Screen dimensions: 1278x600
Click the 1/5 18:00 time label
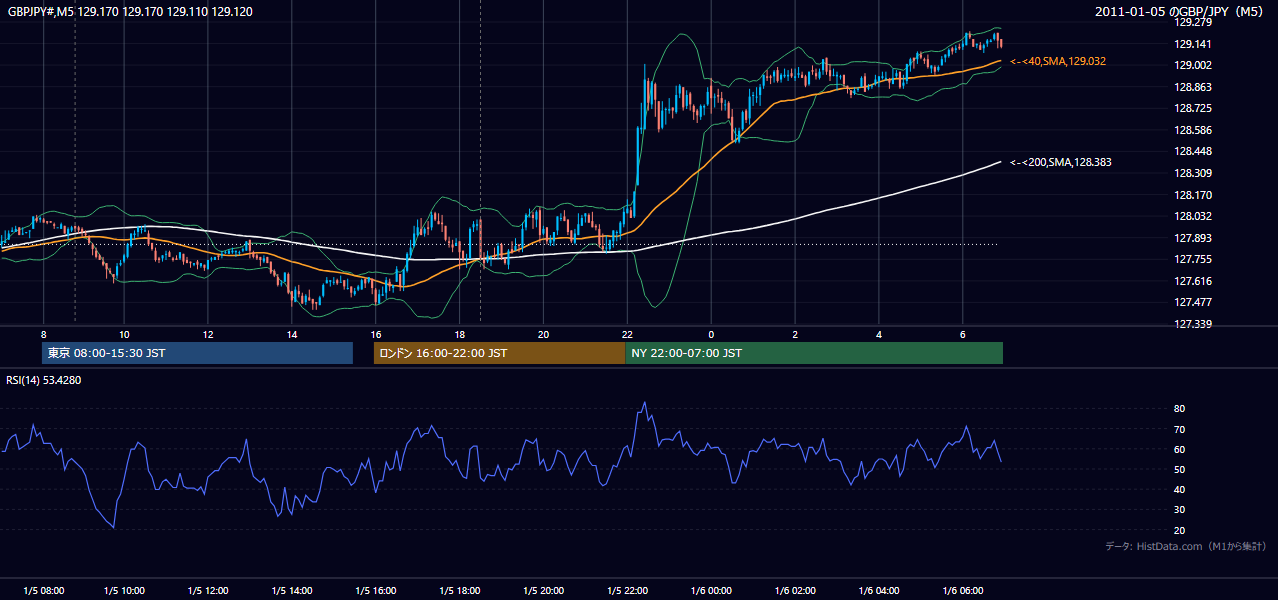tap(460, 591)
